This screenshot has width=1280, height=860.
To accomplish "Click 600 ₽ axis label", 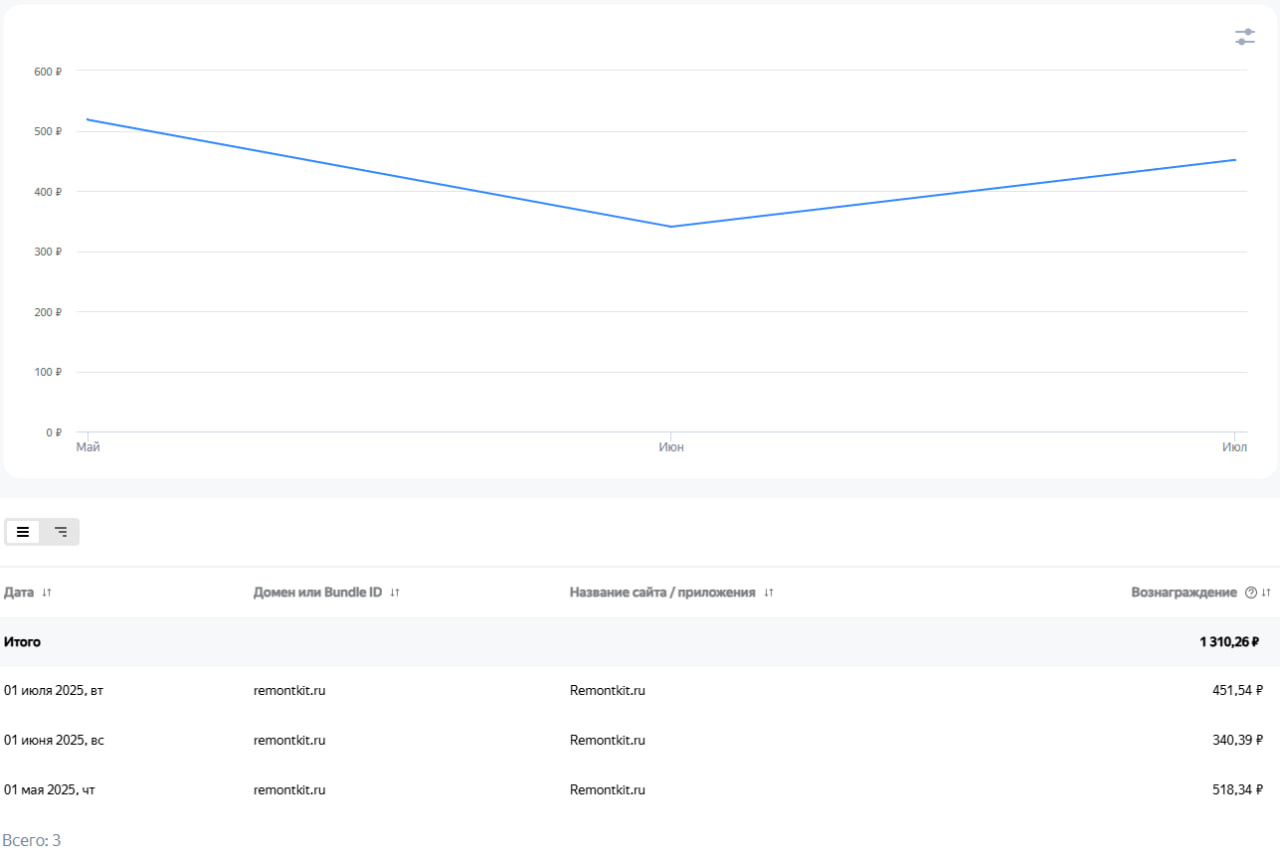I will click(x=48, y=71).
